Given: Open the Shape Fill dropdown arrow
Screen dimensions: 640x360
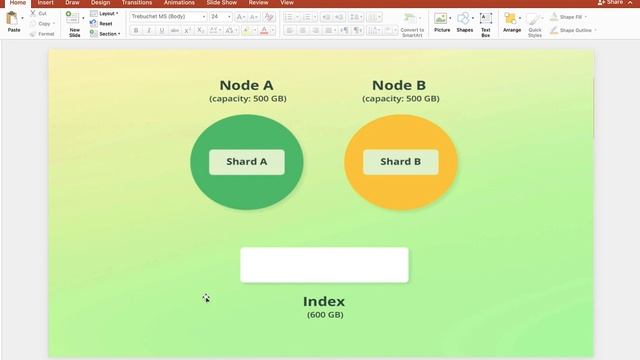Looking at the screenshot, I should [586, 17].
